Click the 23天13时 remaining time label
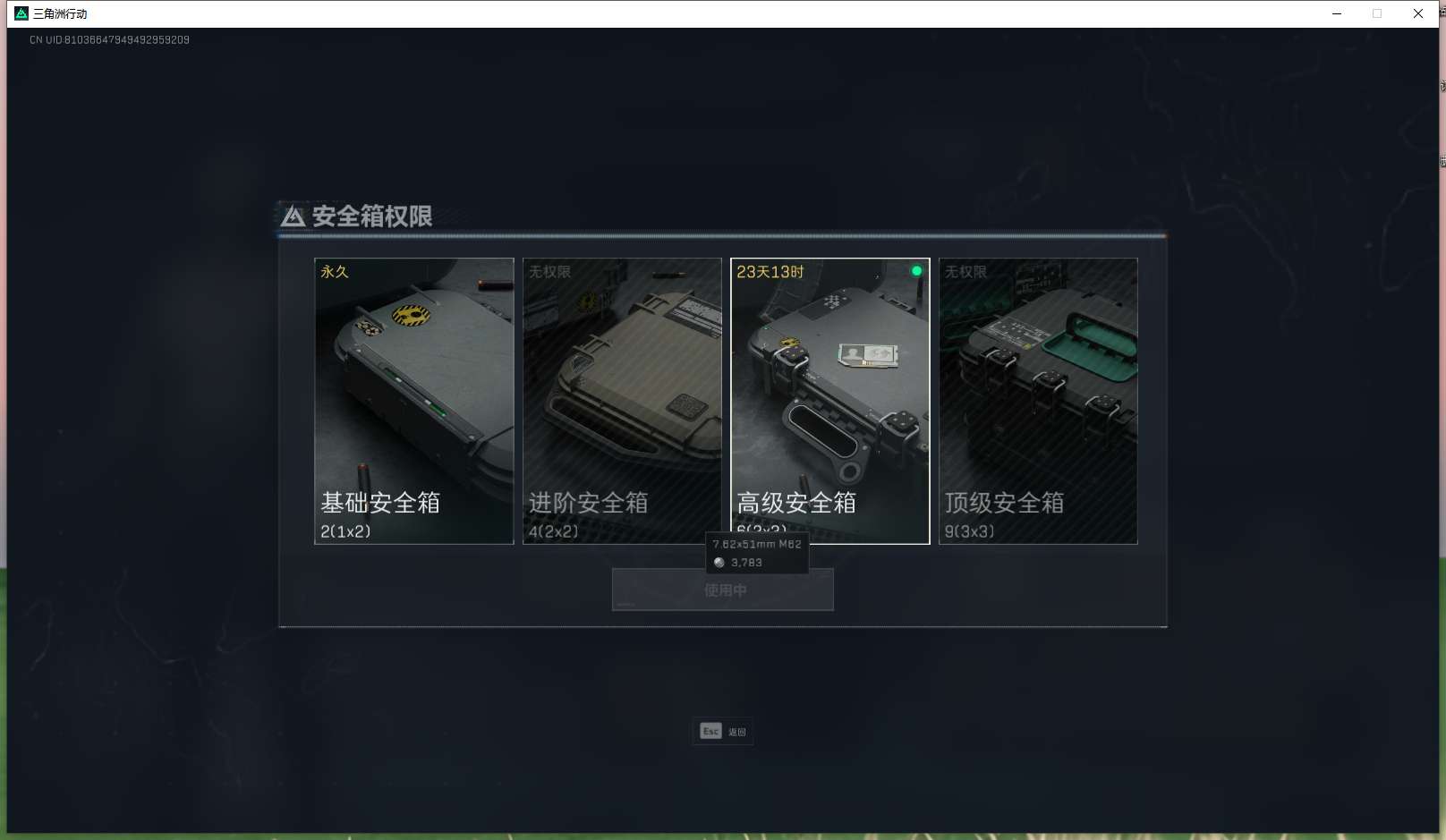Image resolution: width=1446 pixels, height=840 pixels. [770, 272]
